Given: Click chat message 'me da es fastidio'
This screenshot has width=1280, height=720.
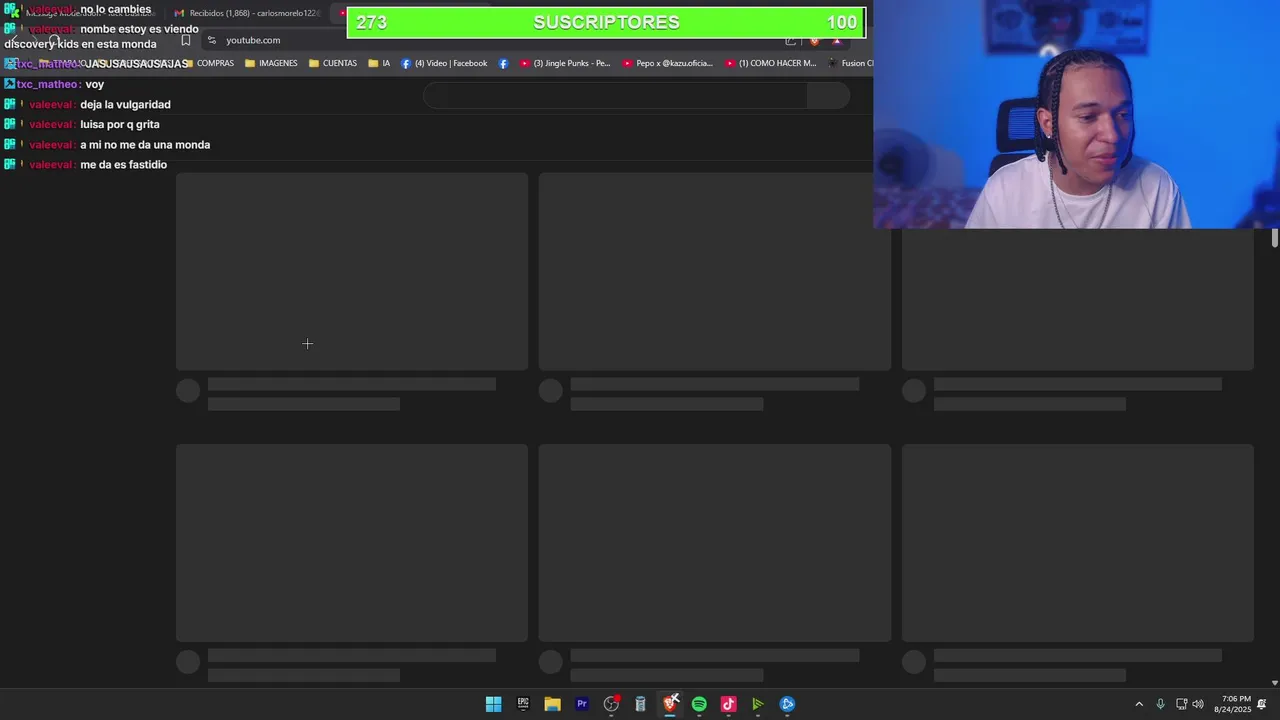Looking at the screenshot, I should coord(123,164).
